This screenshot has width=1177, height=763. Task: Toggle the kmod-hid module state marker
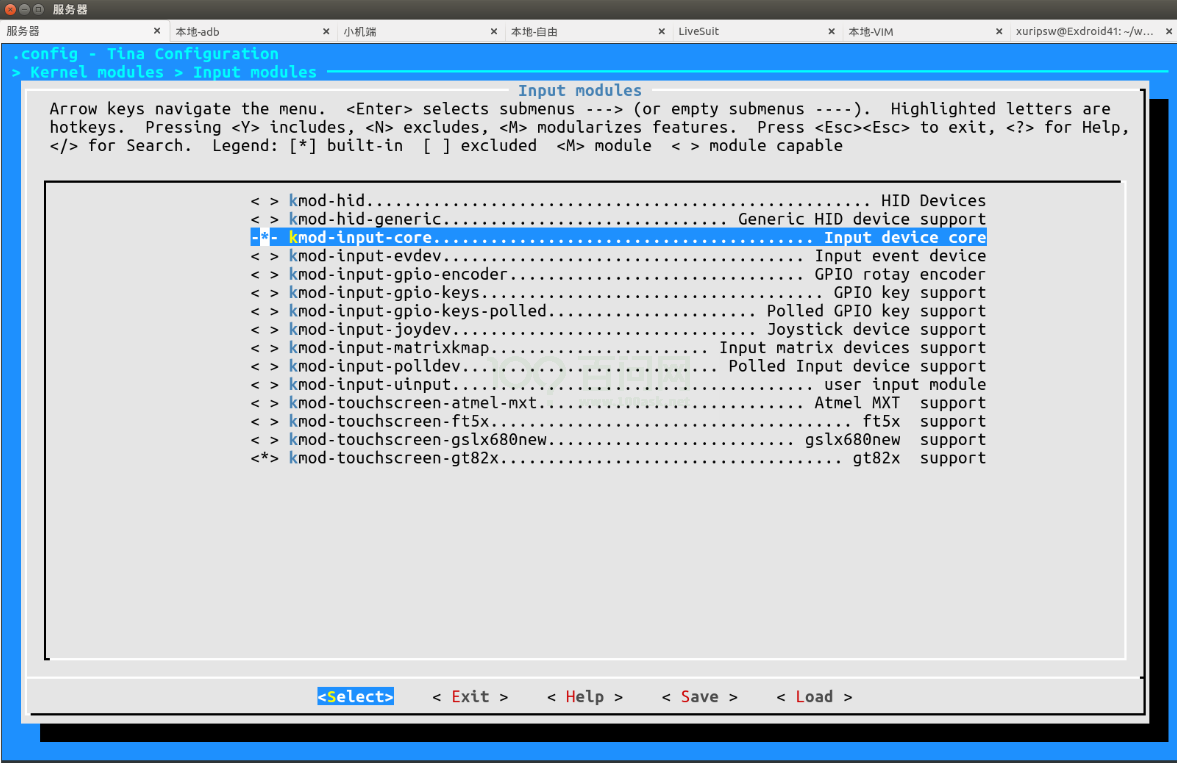coord(265,201)
